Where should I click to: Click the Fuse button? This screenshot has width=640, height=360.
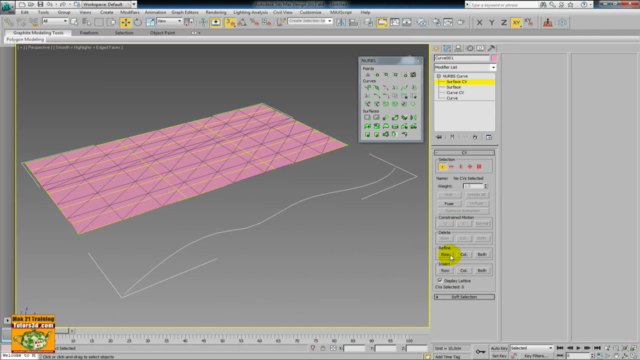click(449, 203)
